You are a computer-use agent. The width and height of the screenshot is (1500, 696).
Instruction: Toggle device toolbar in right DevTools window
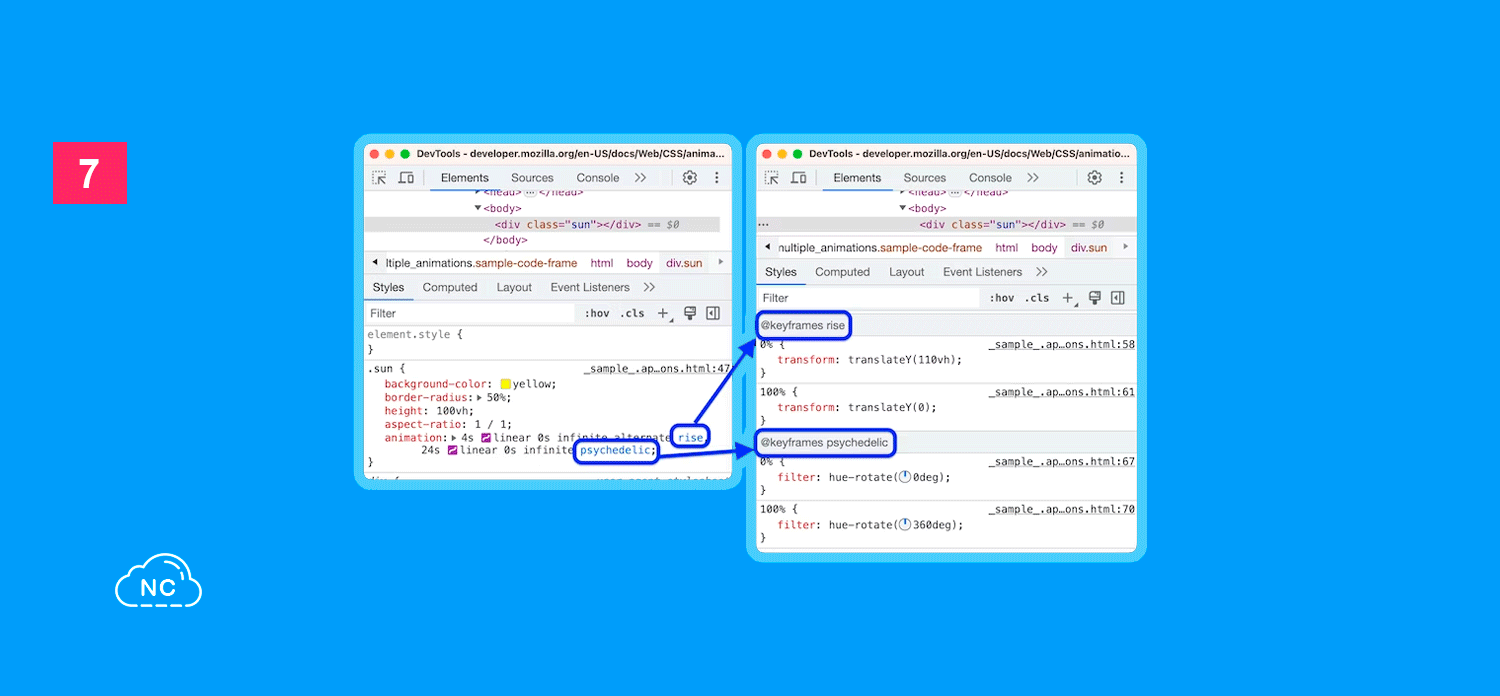point(799,178)
